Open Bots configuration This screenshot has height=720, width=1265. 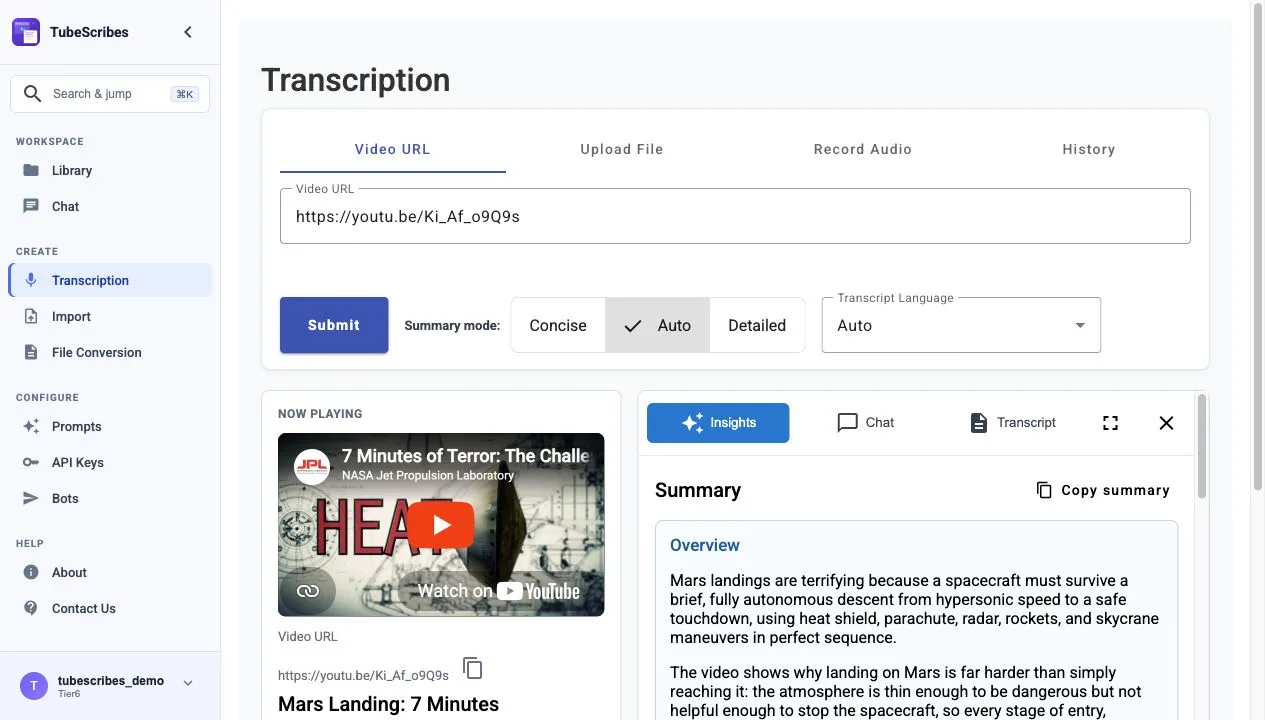pos(110,498)
